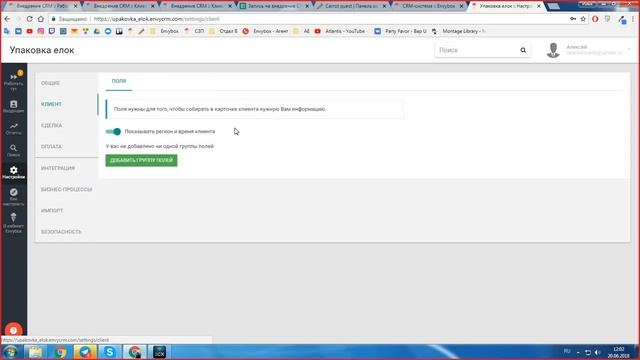
Task: Open Telegram from the taskbar
Action: coord(85,352)
